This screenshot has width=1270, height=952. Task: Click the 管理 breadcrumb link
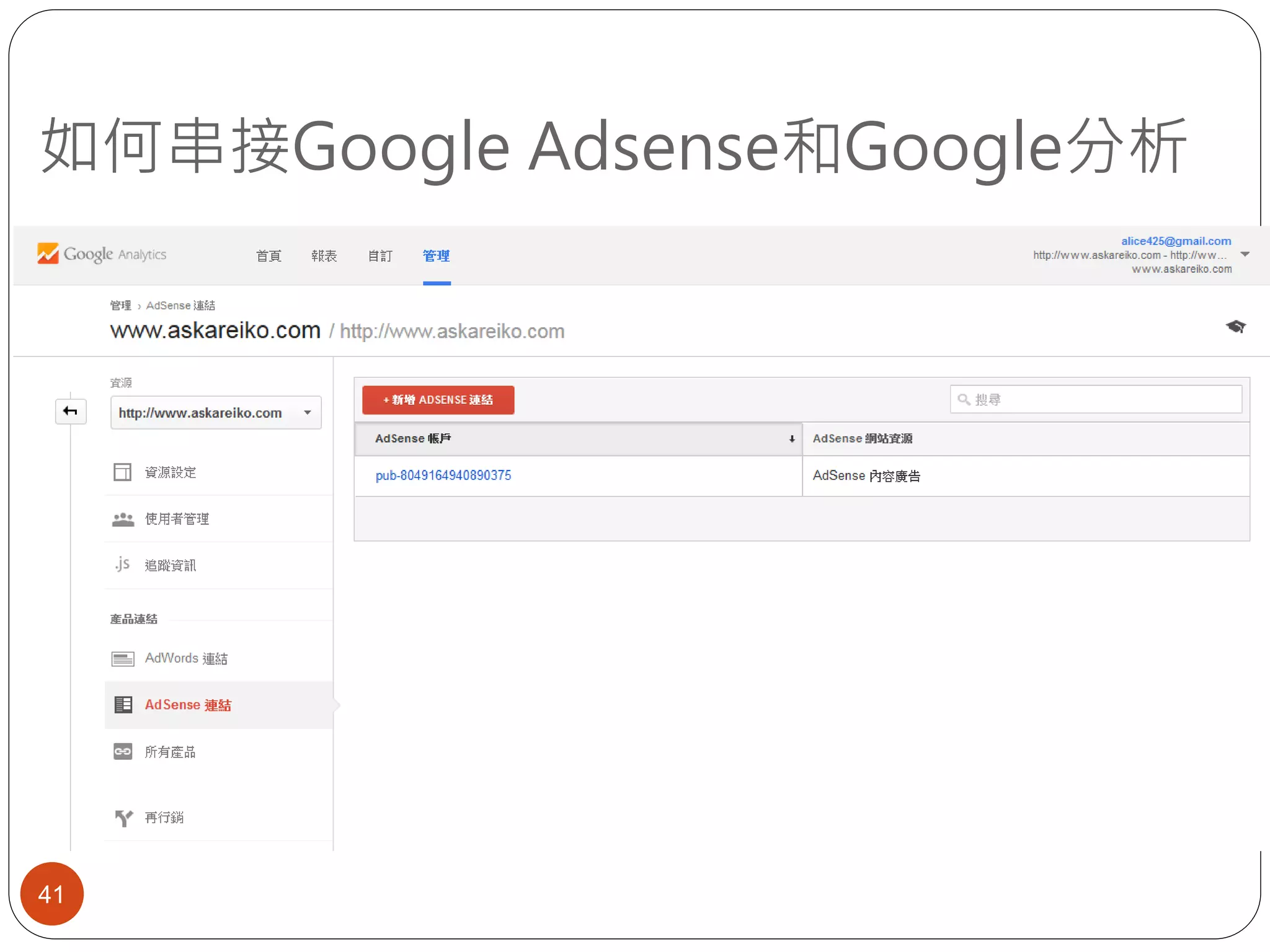[x=120, y=306]
